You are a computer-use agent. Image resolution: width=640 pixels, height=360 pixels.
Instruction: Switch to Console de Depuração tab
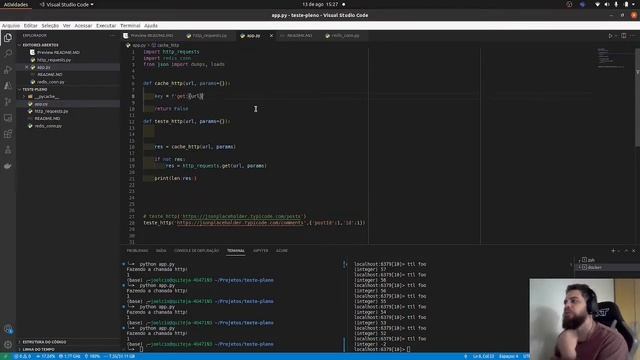pyautogui.click(x=196, y=251)
